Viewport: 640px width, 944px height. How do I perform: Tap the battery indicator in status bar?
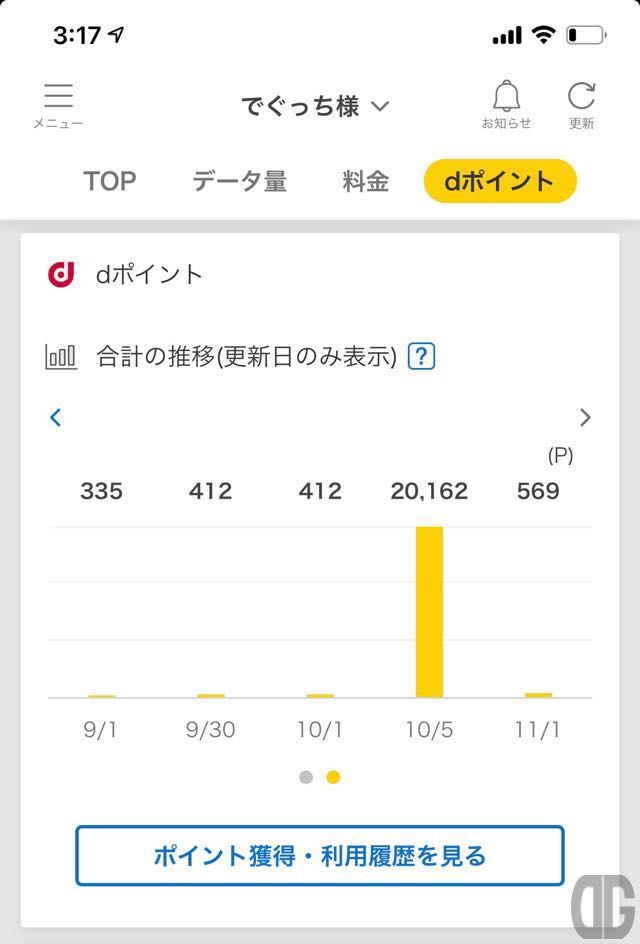point(586,36)
